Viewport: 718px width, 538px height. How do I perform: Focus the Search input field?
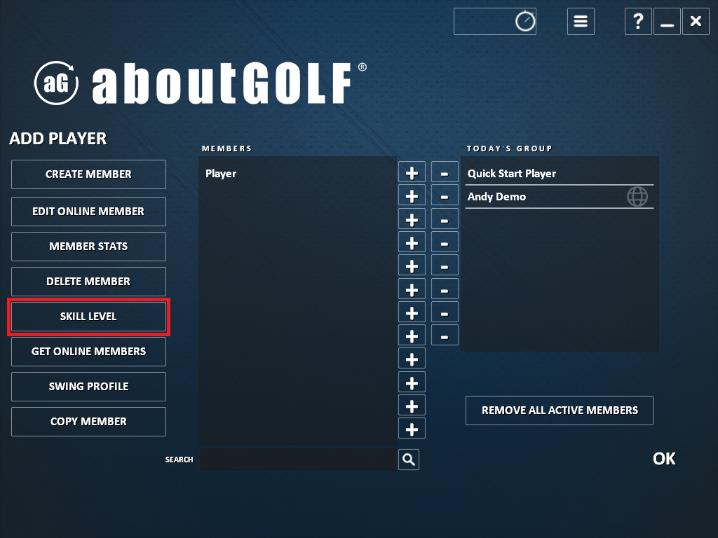click(x=298, y=459)
